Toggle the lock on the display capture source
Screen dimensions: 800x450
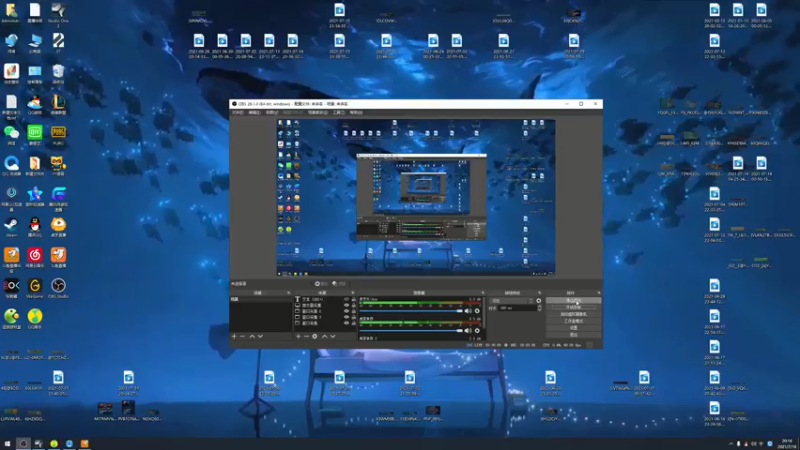pyautogui.click(x=354, y=305)
